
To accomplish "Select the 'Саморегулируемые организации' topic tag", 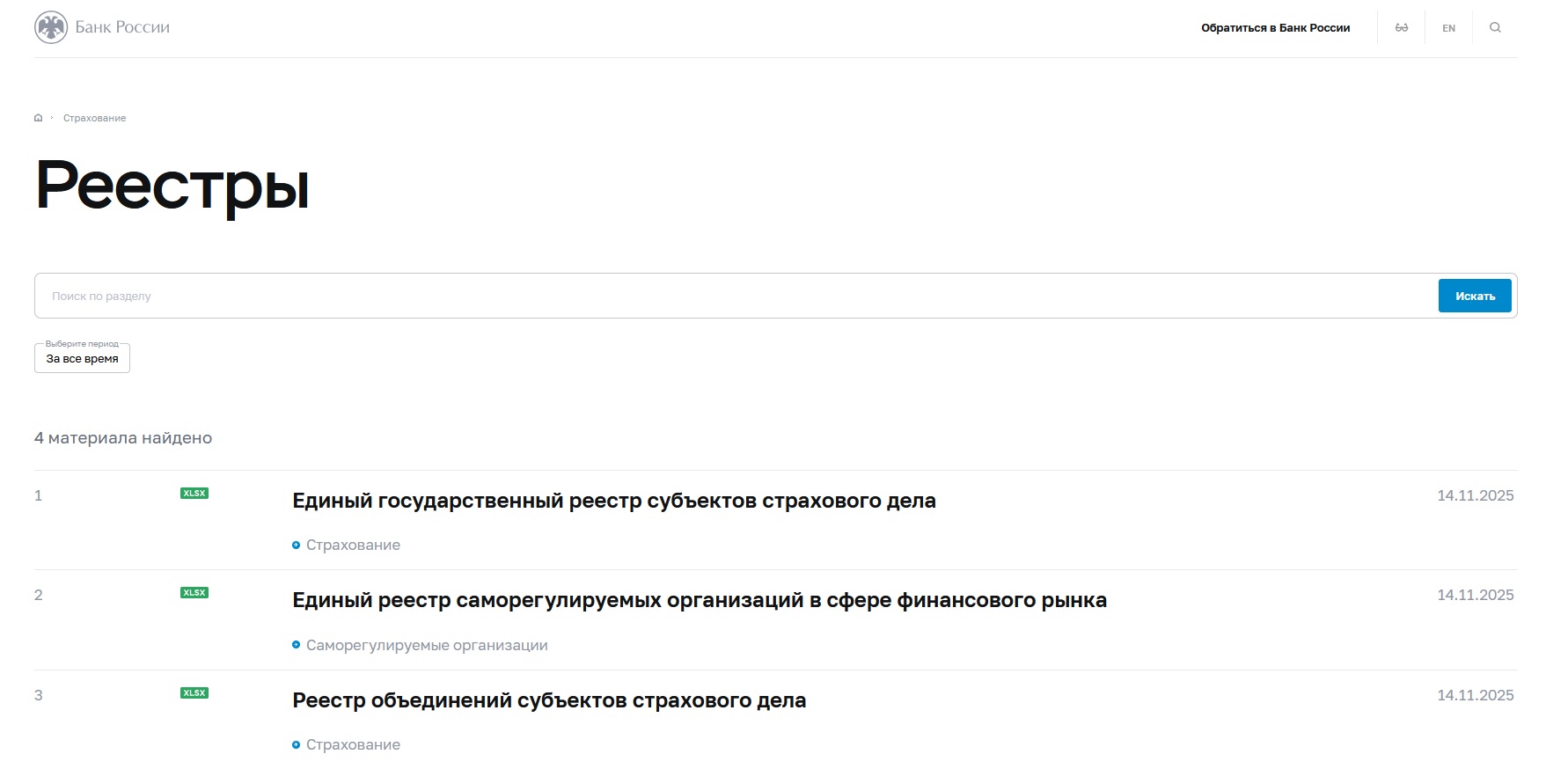I will (427, 644).
